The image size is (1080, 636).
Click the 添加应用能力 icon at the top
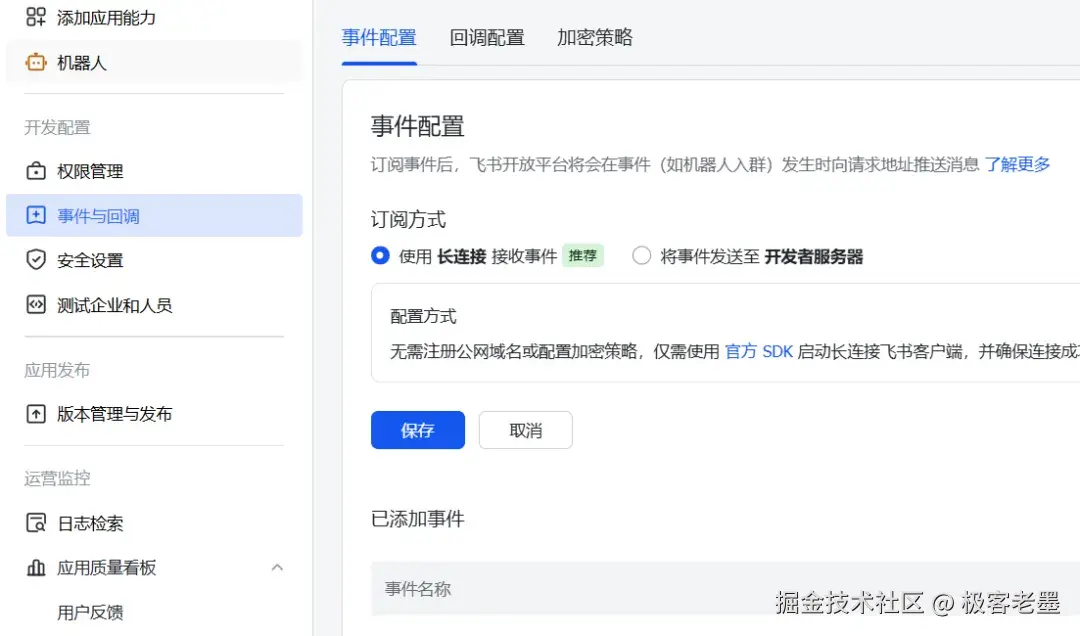point(34,16)
